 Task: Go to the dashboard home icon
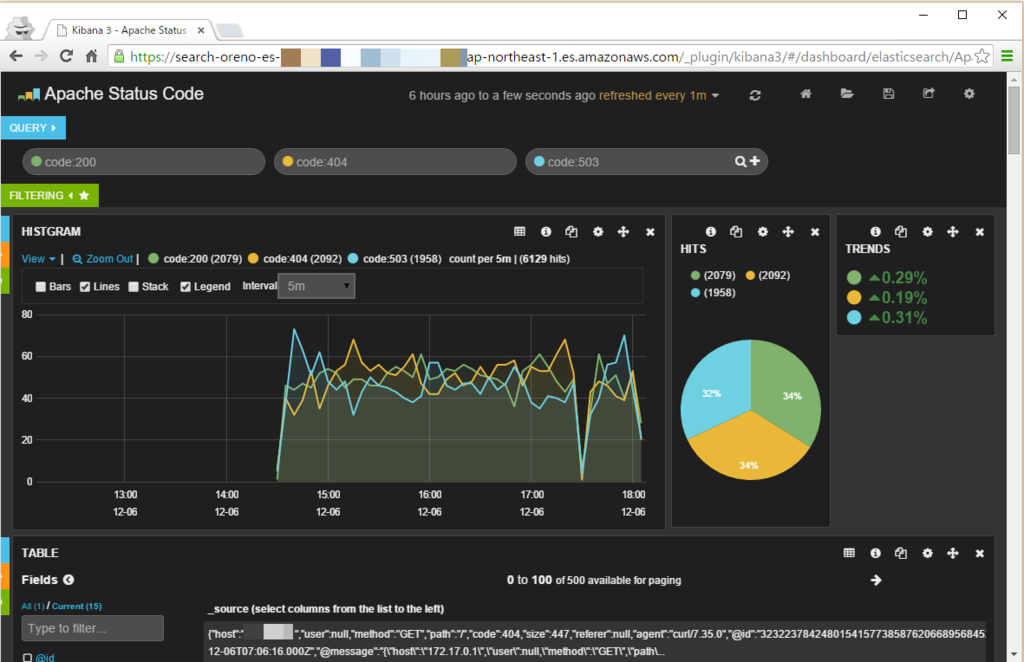806,94
